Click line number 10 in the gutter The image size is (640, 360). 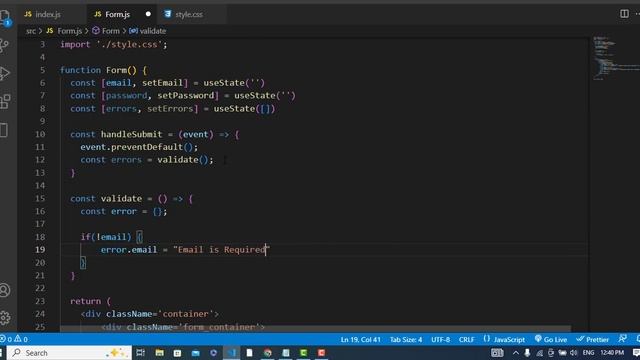(x=40, y=134)
